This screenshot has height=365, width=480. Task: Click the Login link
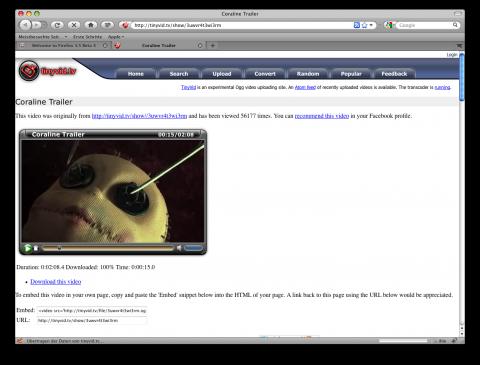coord(452,55)
